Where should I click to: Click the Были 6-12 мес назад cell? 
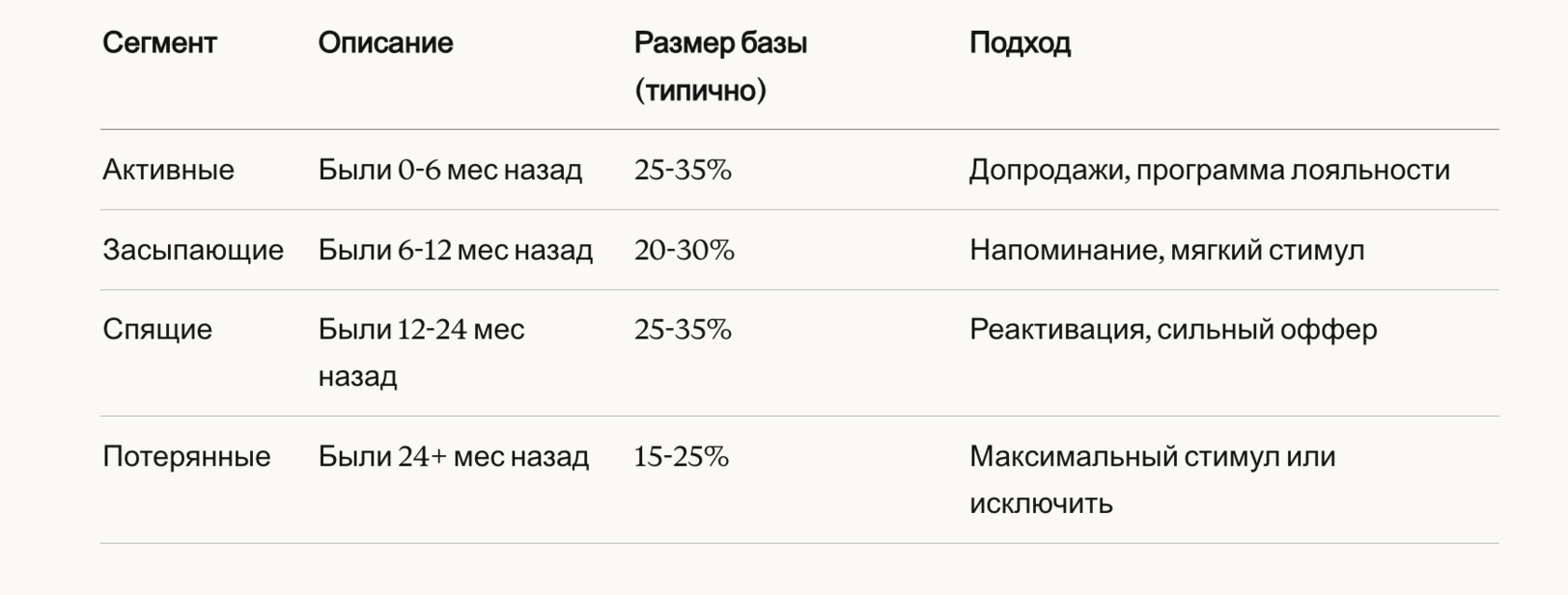click(x=455, y=250)
